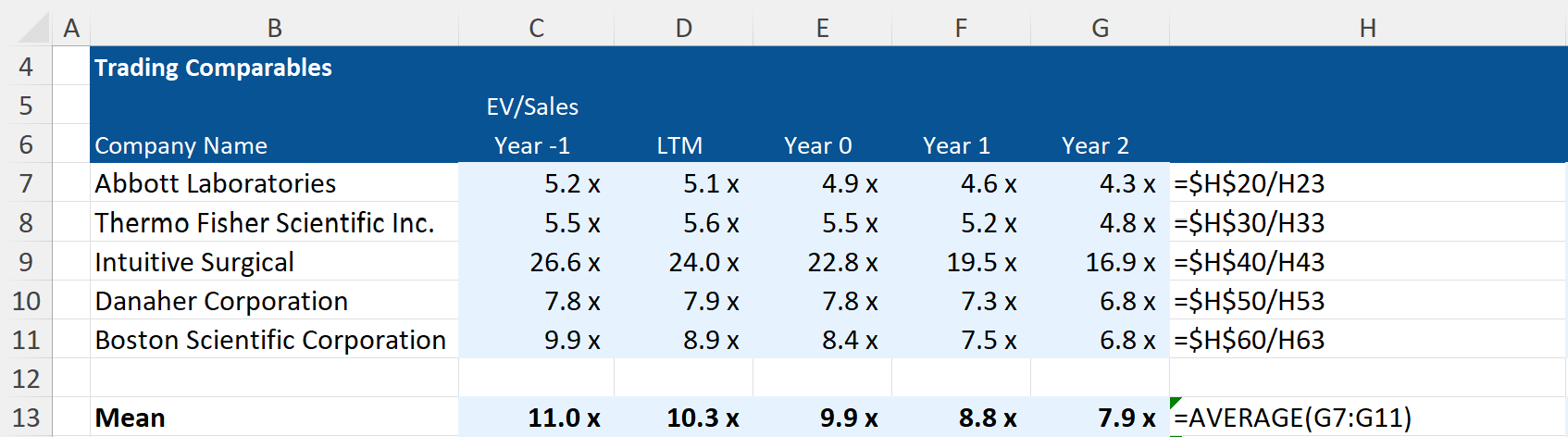The height and width of the screenshot is (437, 1568).
Task: Click formula =$H$20/H23
Action: [1368, 183]
